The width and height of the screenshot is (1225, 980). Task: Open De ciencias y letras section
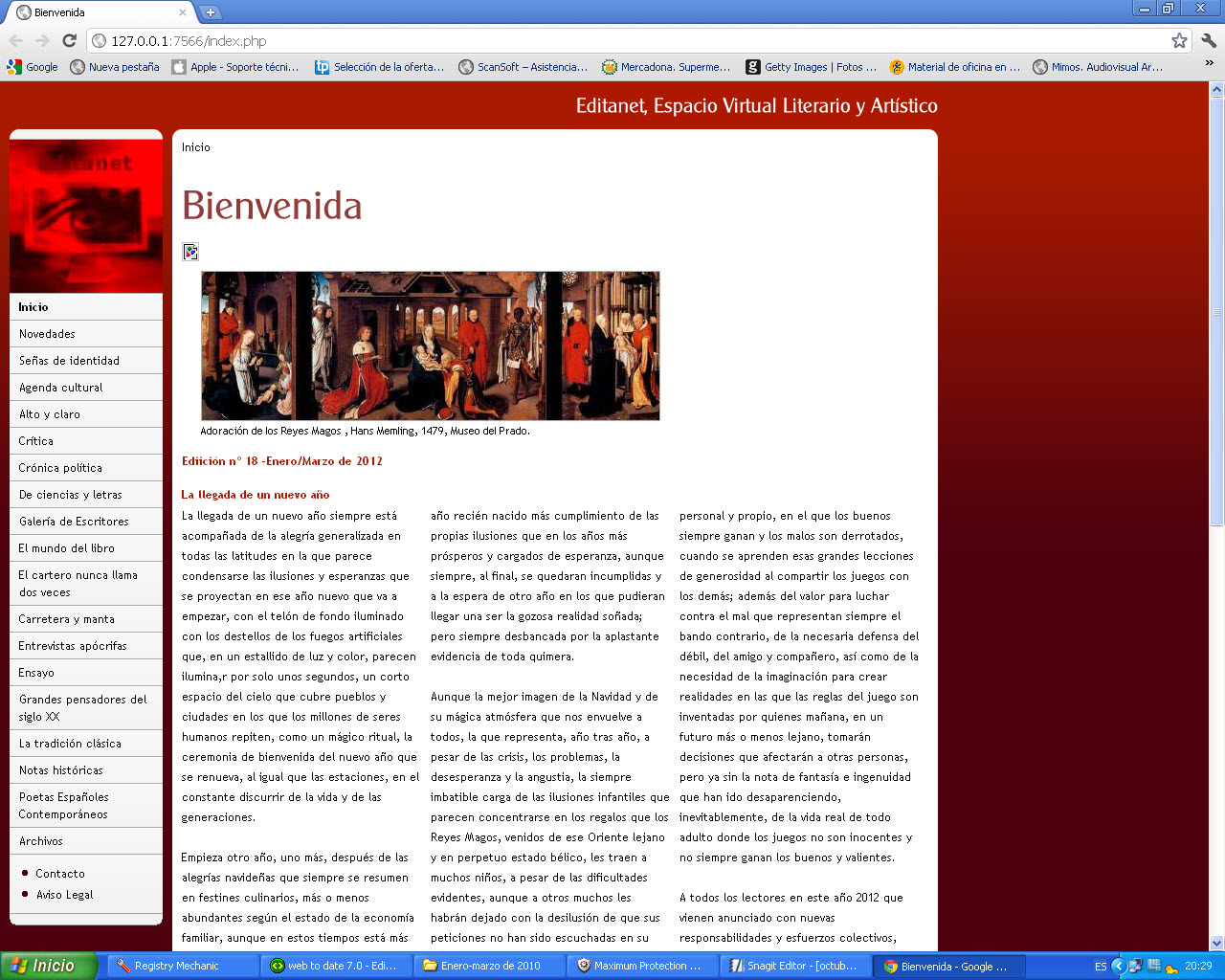pos(86,495)
